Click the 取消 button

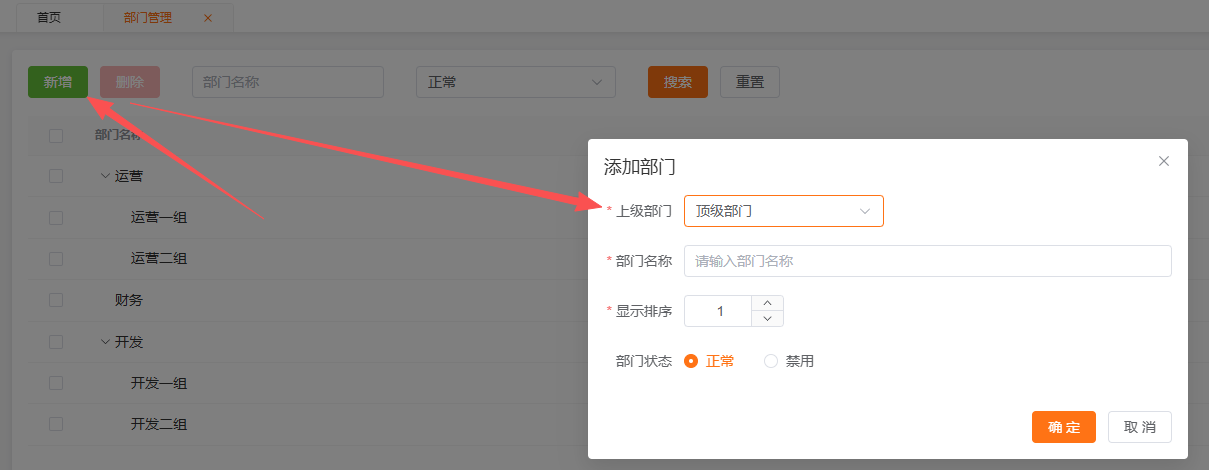pos(1139,427)
